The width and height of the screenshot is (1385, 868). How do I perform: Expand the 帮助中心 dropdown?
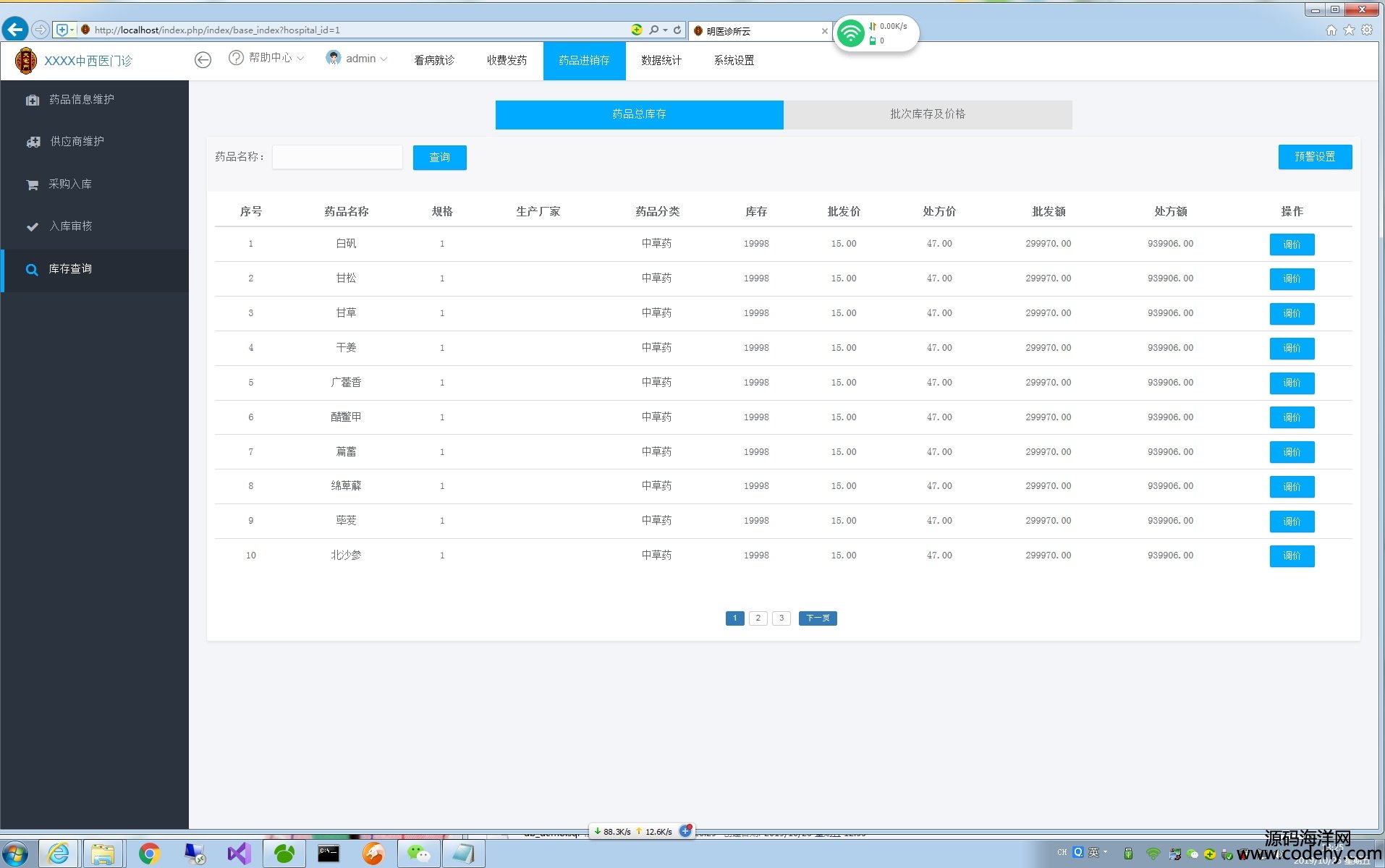click(300, 58)
